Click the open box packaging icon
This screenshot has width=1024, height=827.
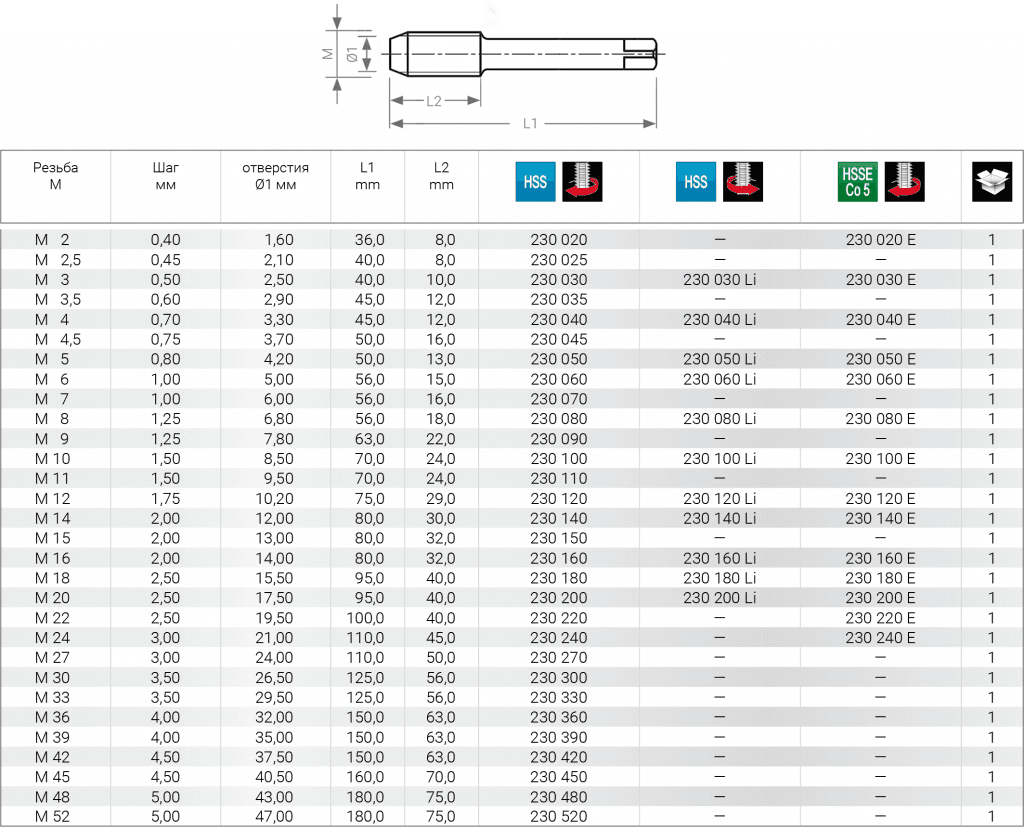tap(992, 182)
